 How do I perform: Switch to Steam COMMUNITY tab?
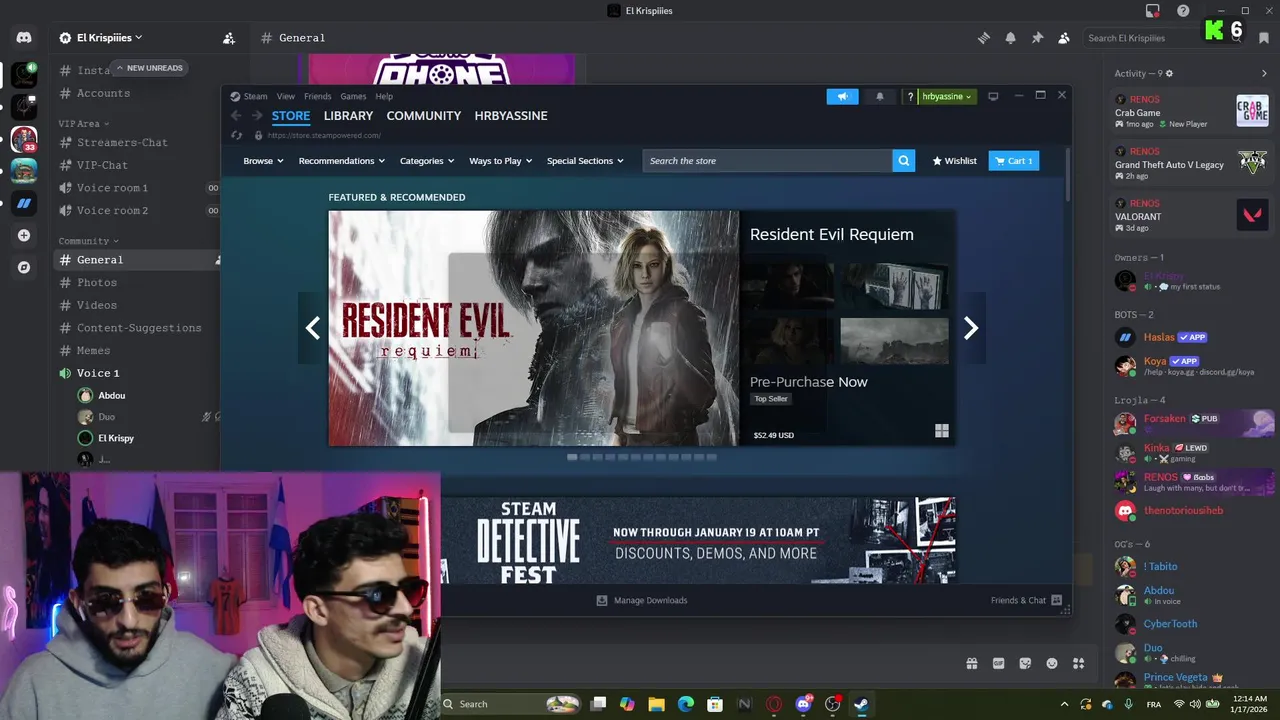point(424,116)
